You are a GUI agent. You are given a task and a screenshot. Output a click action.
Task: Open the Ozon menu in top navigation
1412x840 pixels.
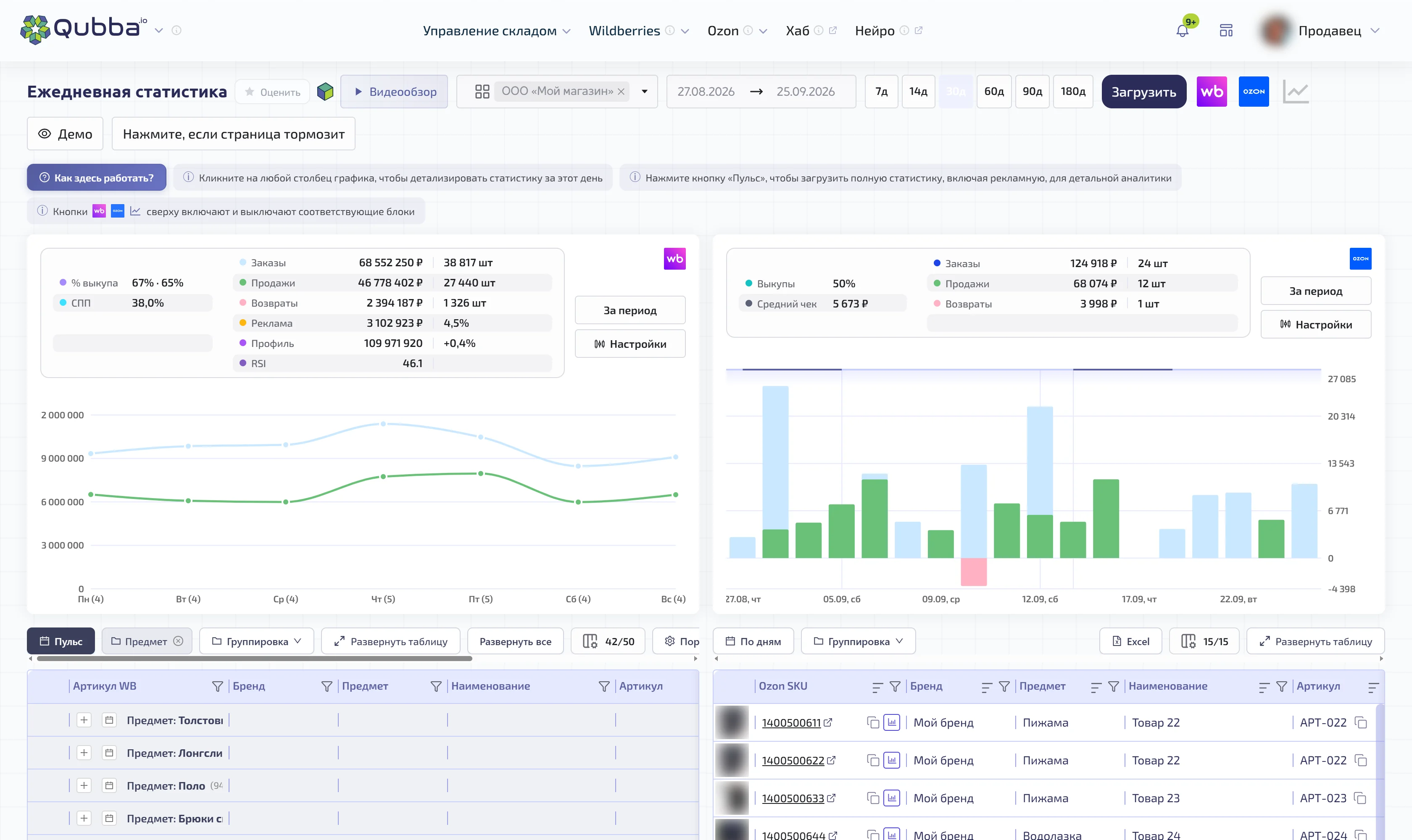738,31
